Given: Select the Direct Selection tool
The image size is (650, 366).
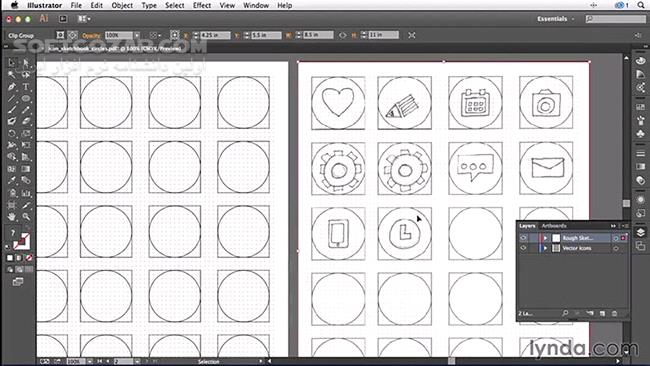Looking at the screenshot, I should 26,63.
